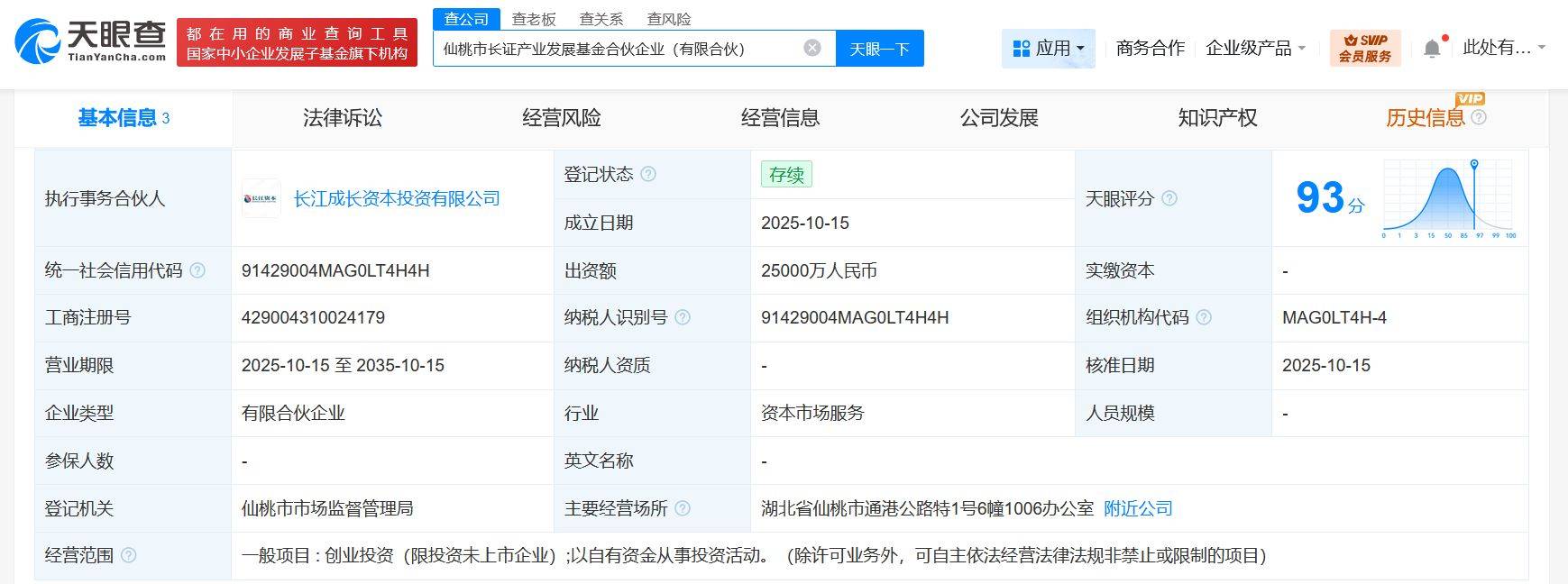Click the TianYanCha logo
The height and width of the screenshot is (584, 1568).
click(x=91, y=41)
